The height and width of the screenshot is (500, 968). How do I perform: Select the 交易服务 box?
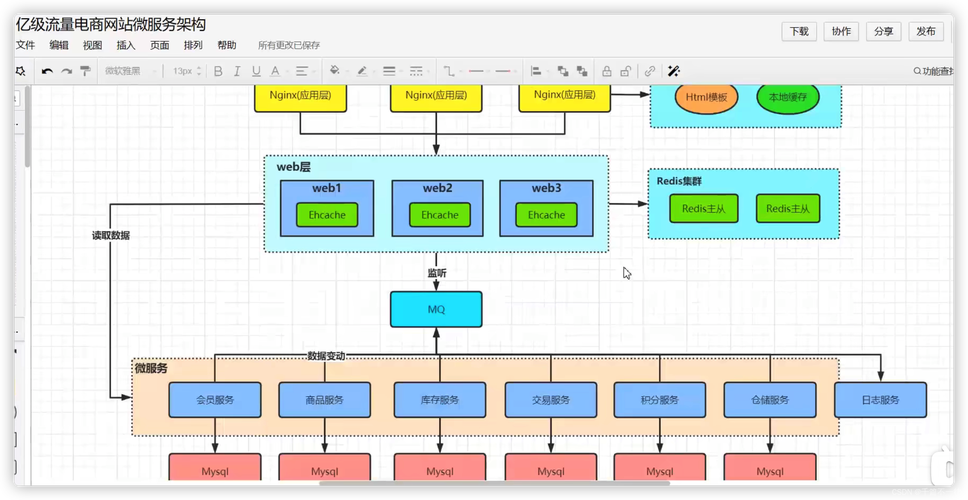551,400
